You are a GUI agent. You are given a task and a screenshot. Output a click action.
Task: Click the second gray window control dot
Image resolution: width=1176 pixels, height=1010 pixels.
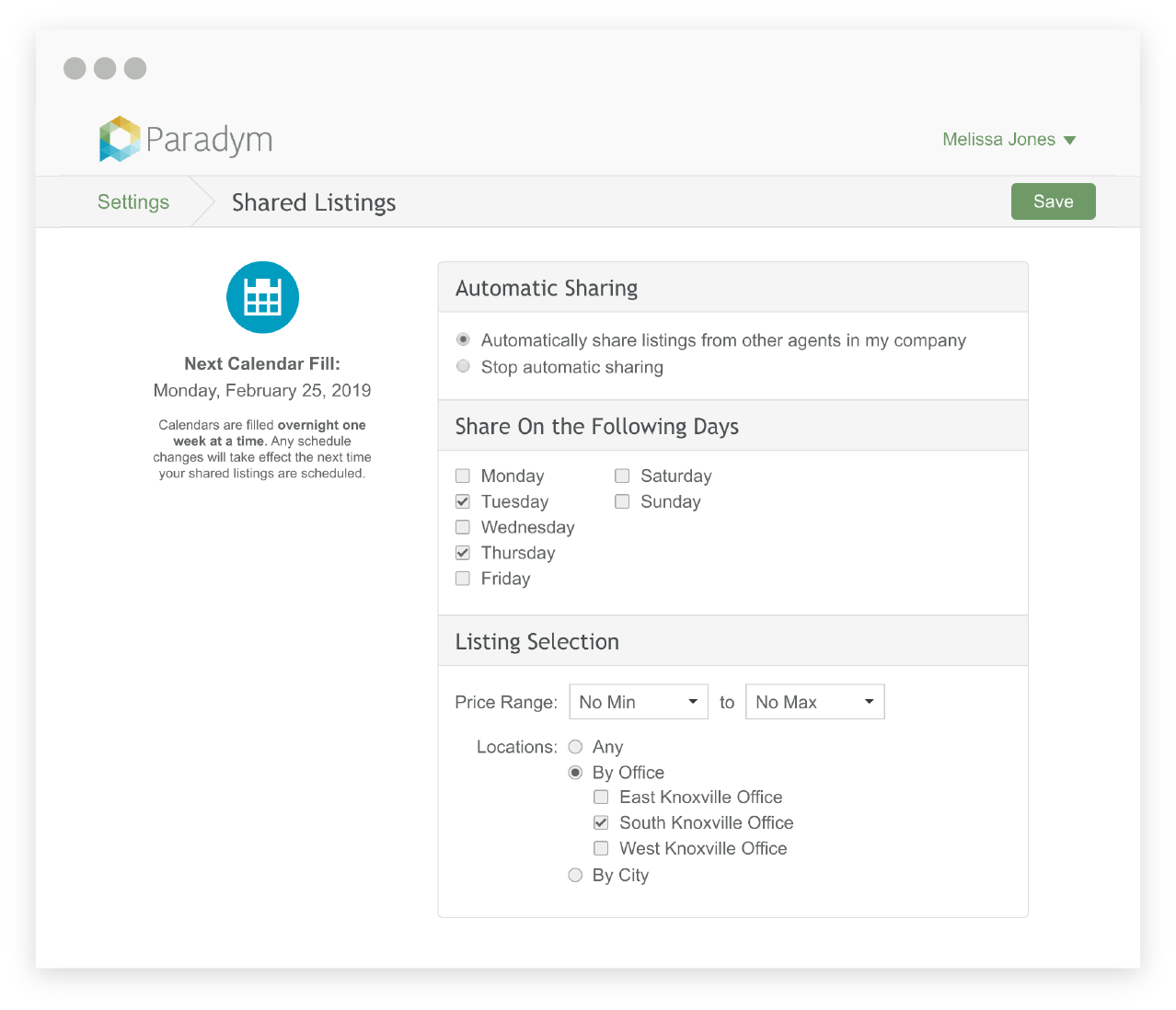[x=106, y=69]
